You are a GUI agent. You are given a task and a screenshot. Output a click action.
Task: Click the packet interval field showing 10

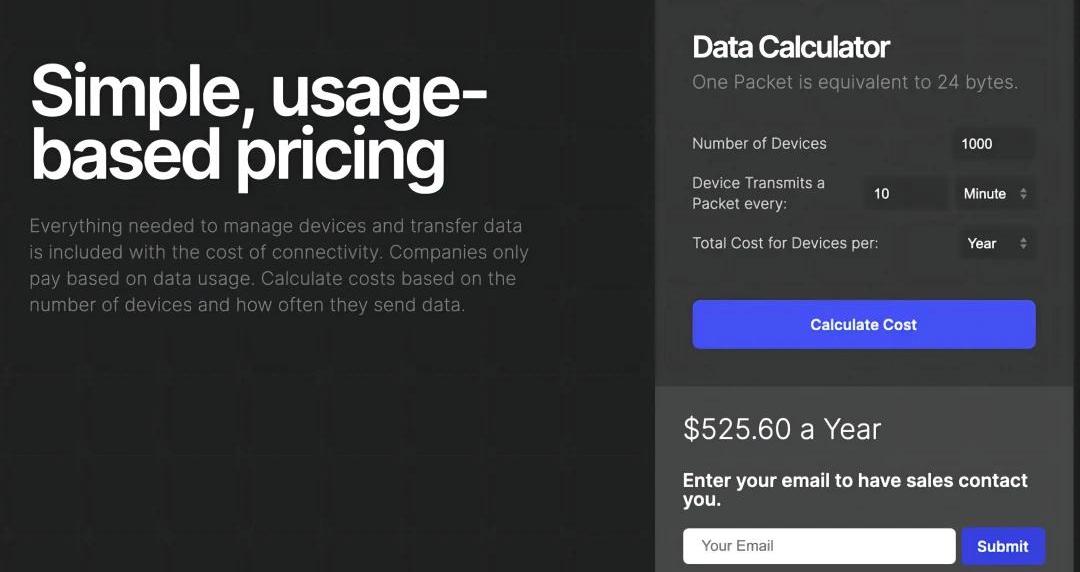point(904,194)
